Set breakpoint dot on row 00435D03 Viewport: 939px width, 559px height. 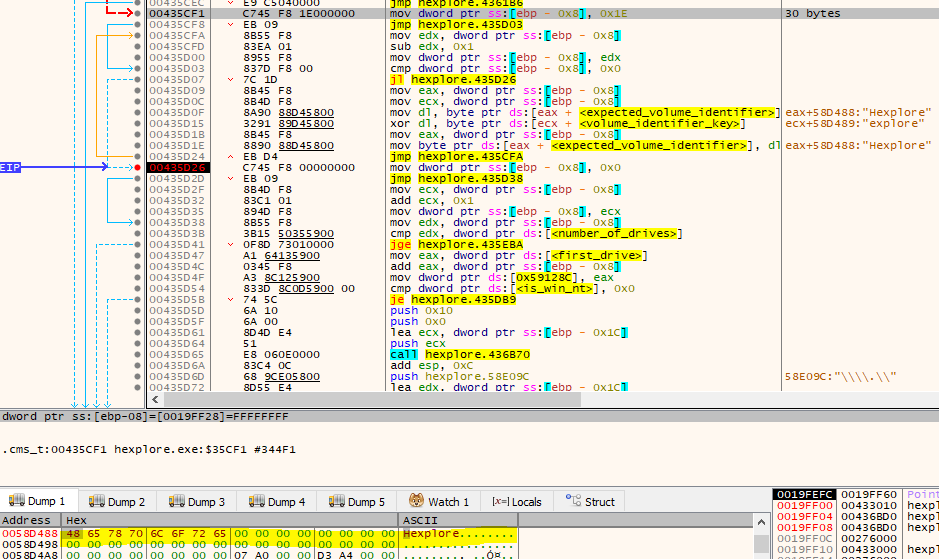(x=138, y=68)
